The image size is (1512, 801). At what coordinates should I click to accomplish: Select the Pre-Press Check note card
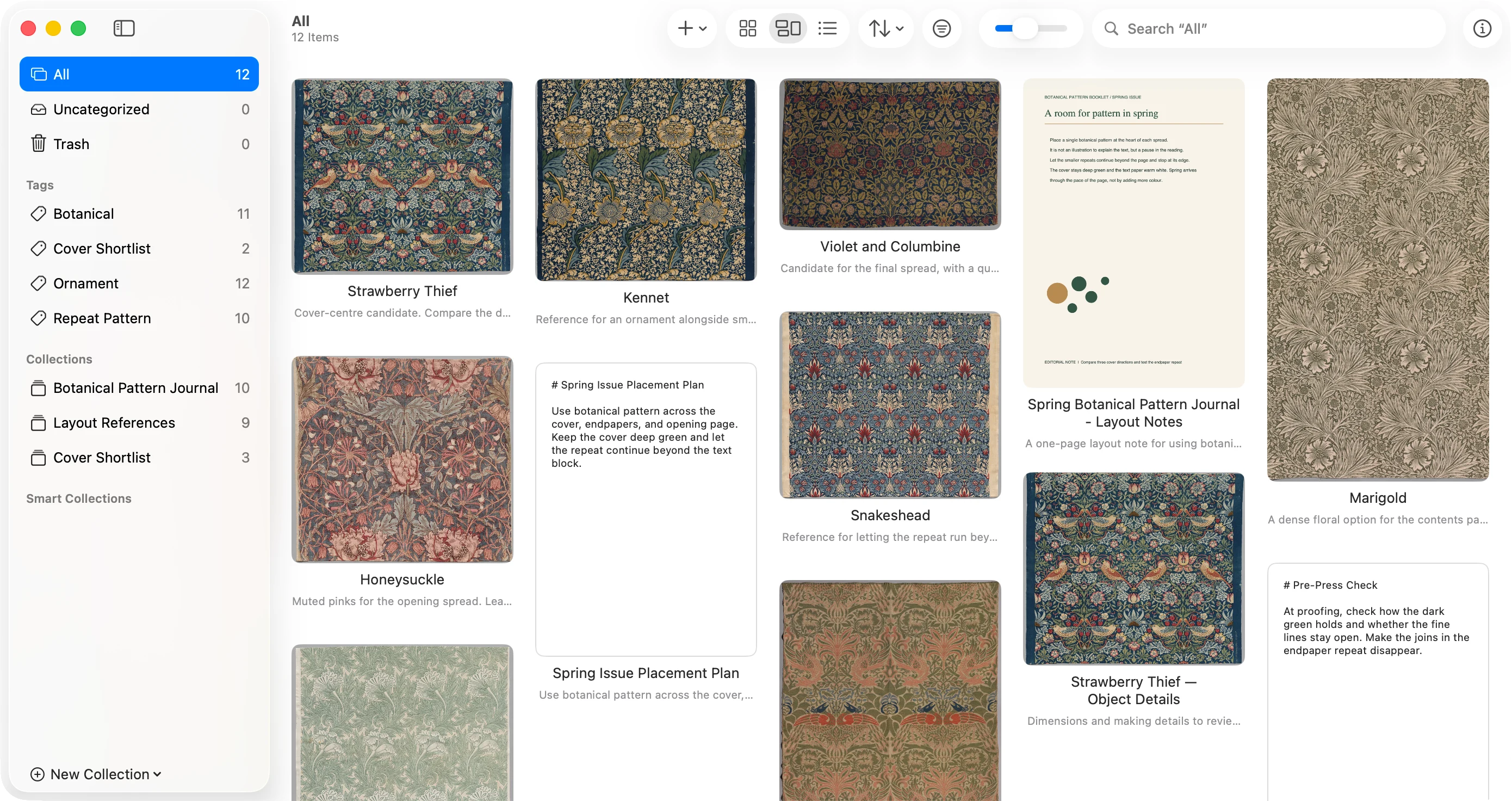click(1378, 681)
